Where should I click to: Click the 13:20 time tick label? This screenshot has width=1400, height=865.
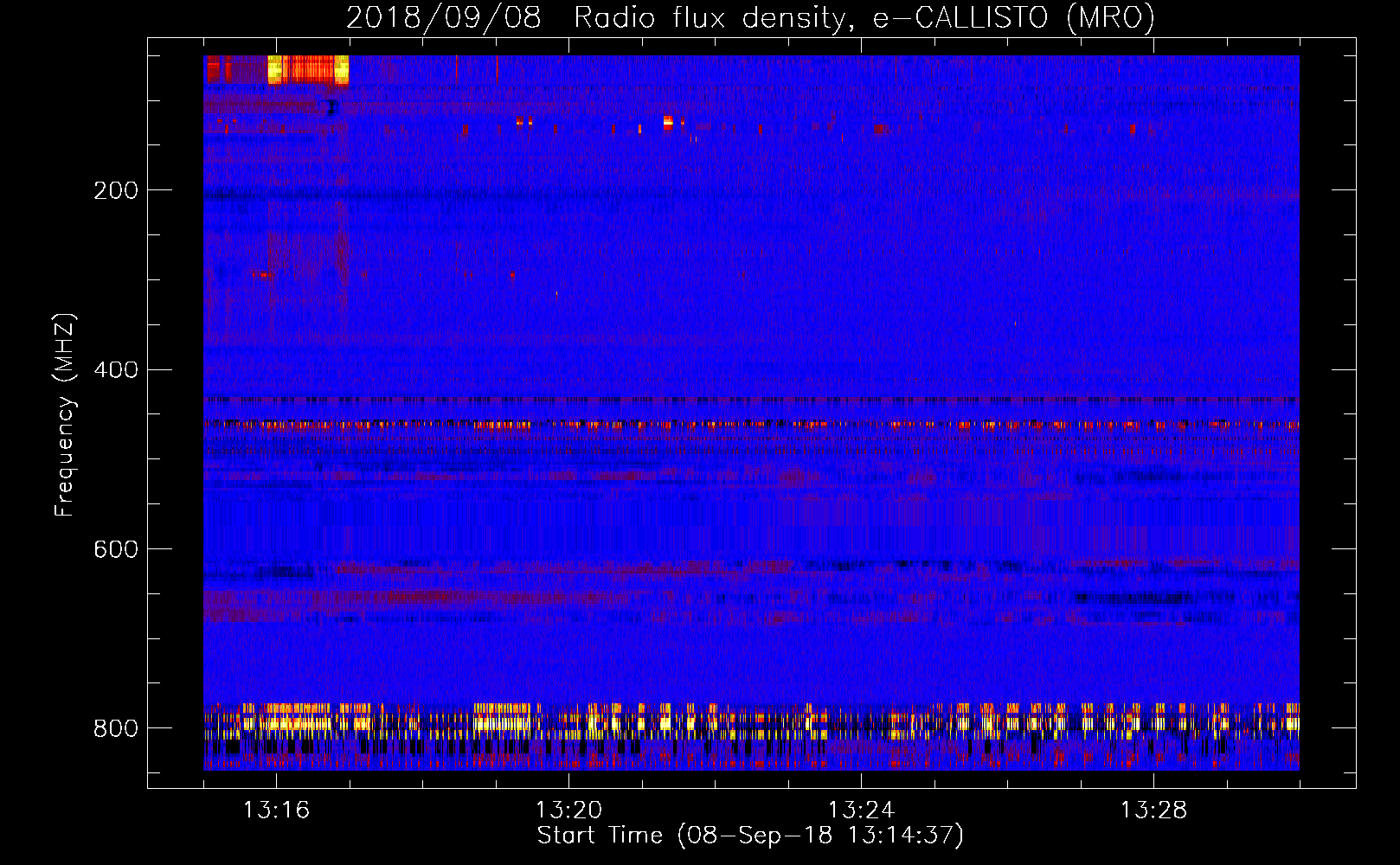[x=568, y=810]
